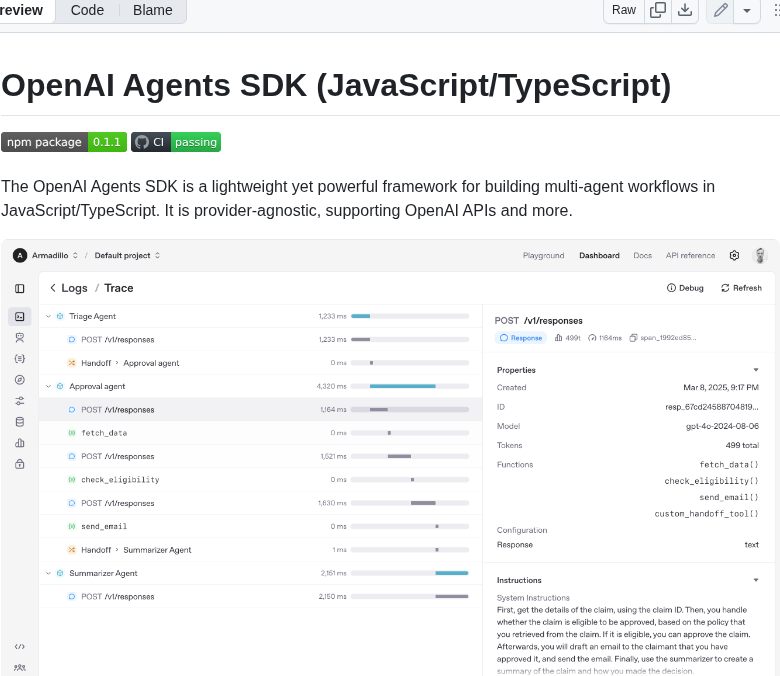780x676 pixels.
Task: Click the 499t token count icon
Action: pos(558,338)
